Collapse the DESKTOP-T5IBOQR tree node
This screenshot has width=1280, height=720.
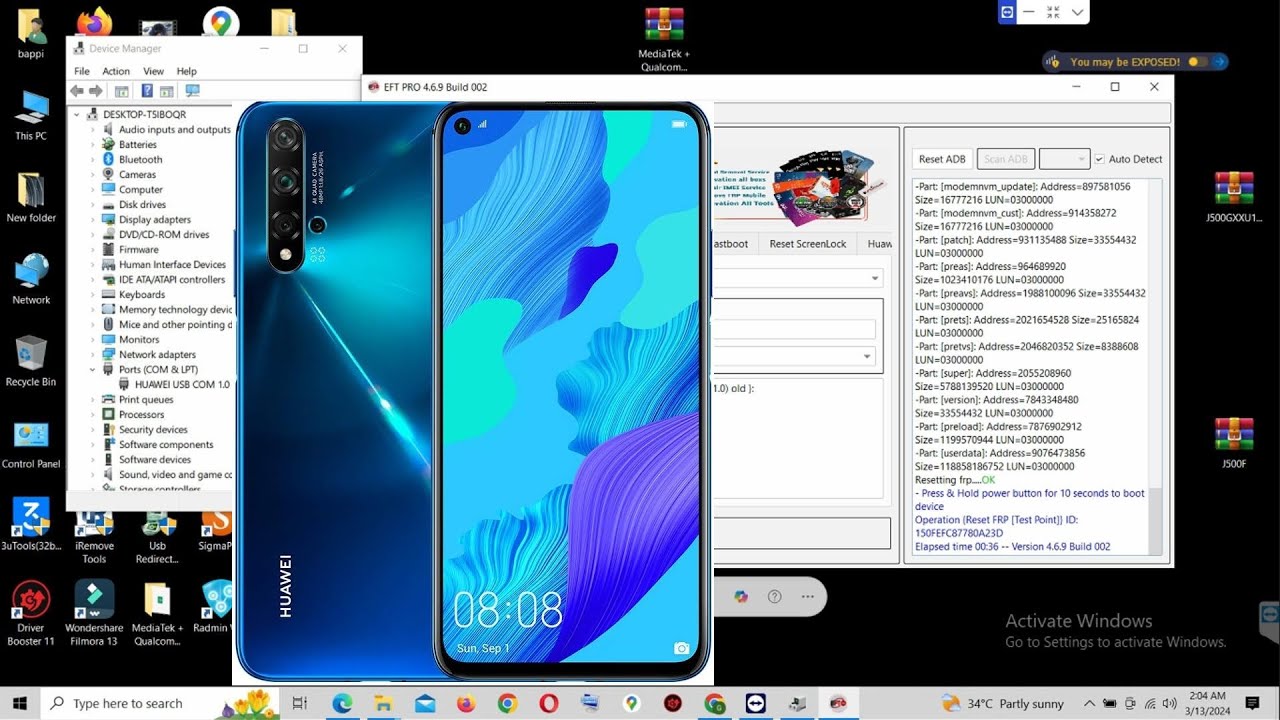point(77,114)
